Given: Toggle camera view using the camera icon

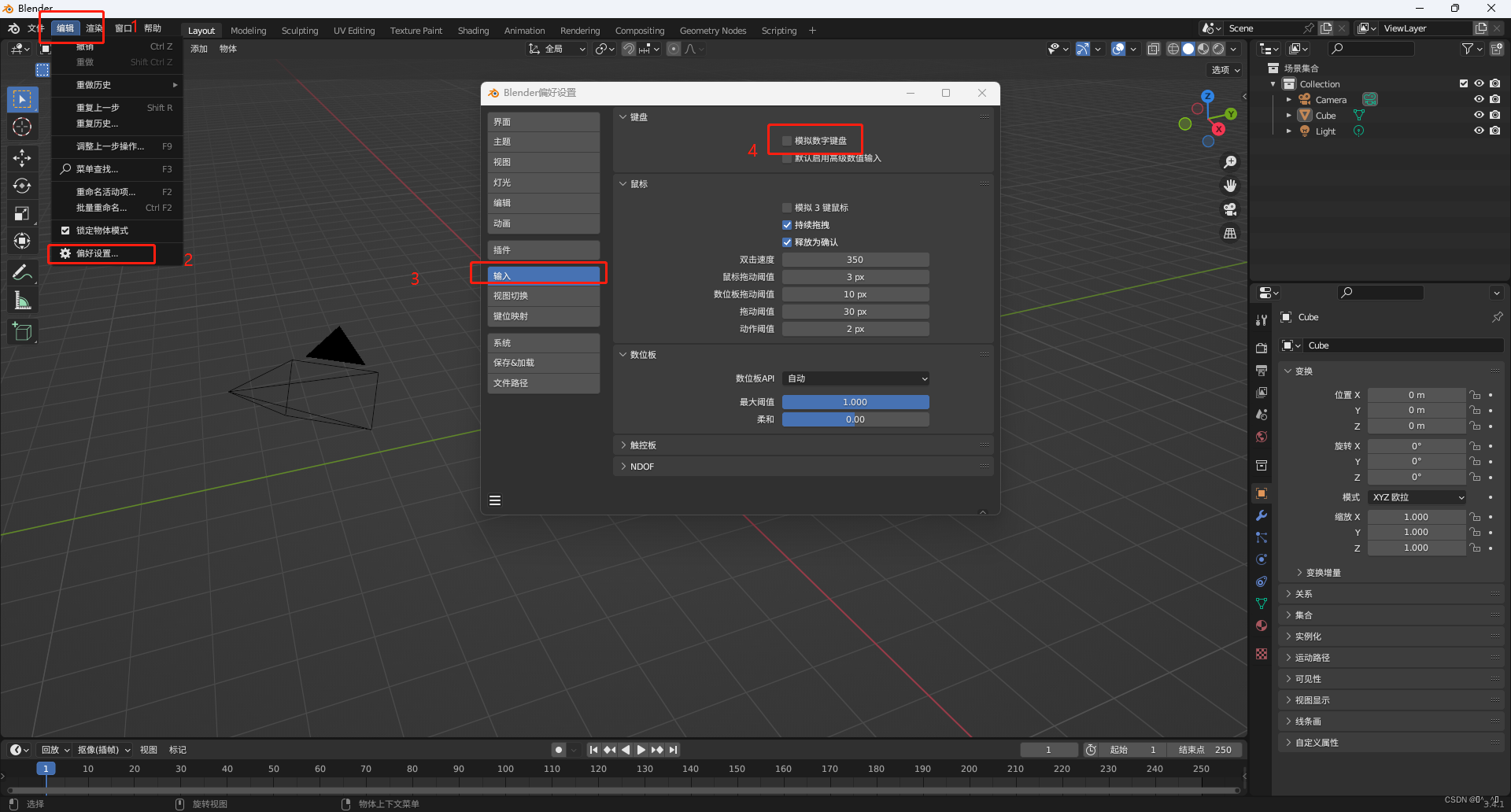Looking at the screenshot, I should tap(1231, 209).
